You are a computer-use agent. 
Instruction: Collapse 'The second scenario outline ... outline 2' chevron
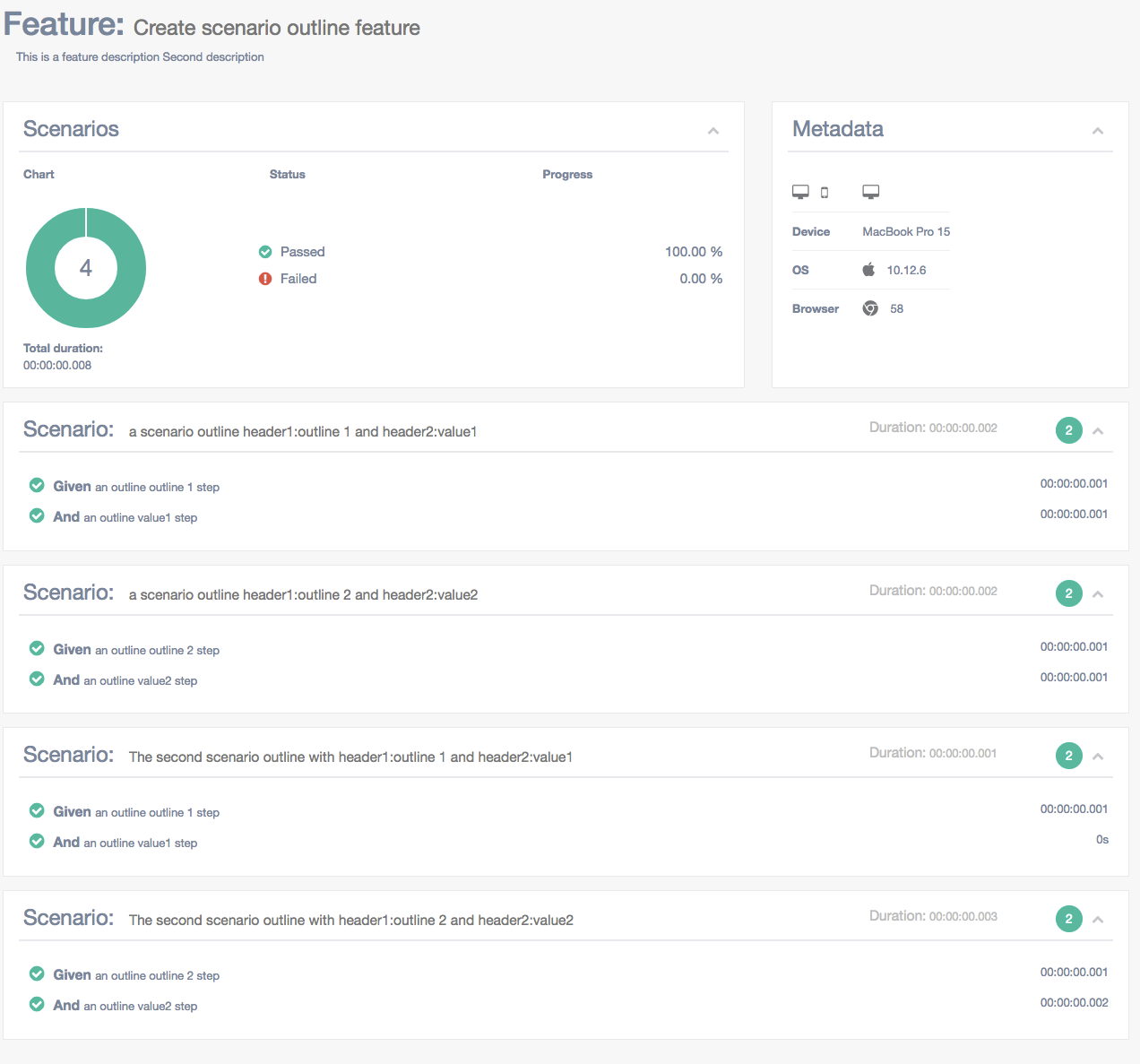click(1098, 920)
